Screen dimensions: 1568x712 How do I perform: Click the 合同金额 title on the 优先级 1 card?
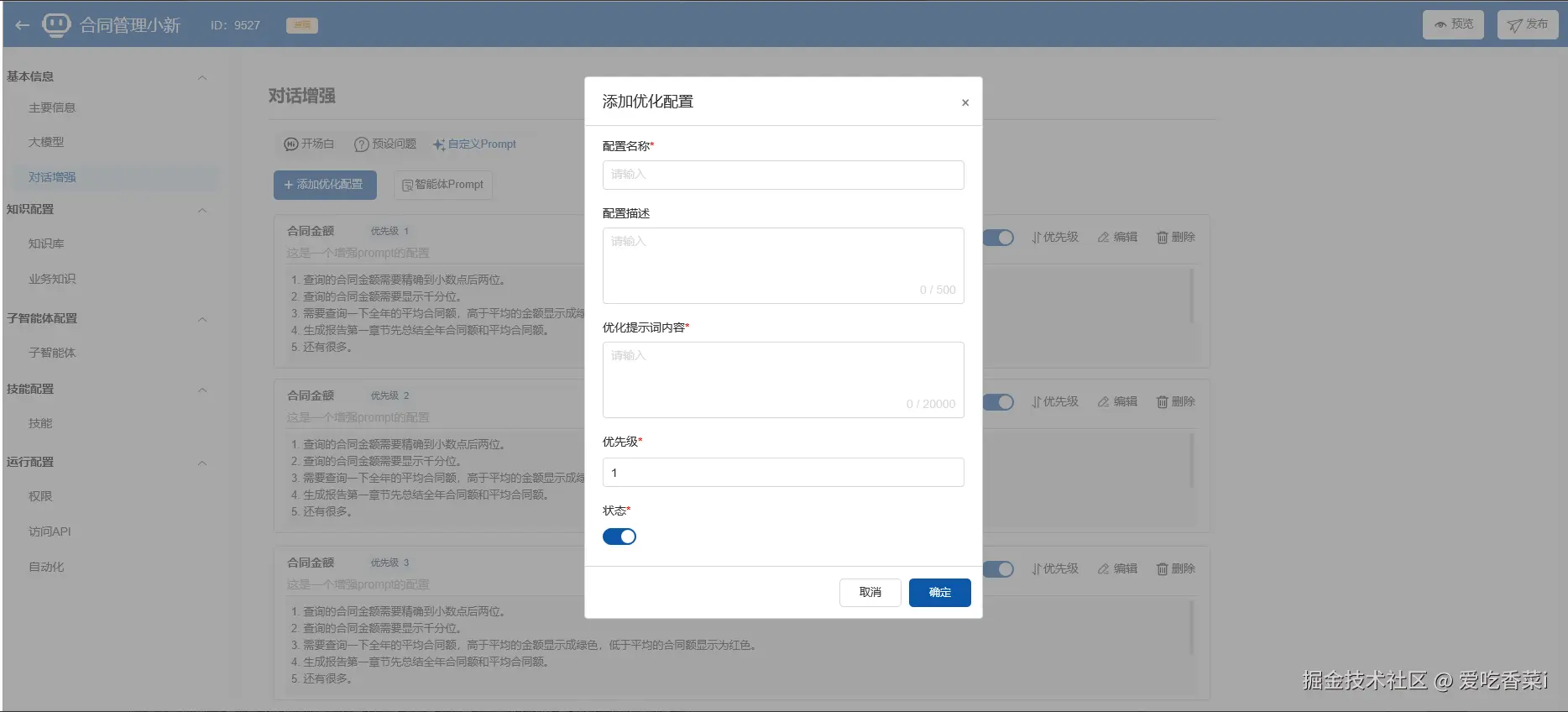point(311,231)
